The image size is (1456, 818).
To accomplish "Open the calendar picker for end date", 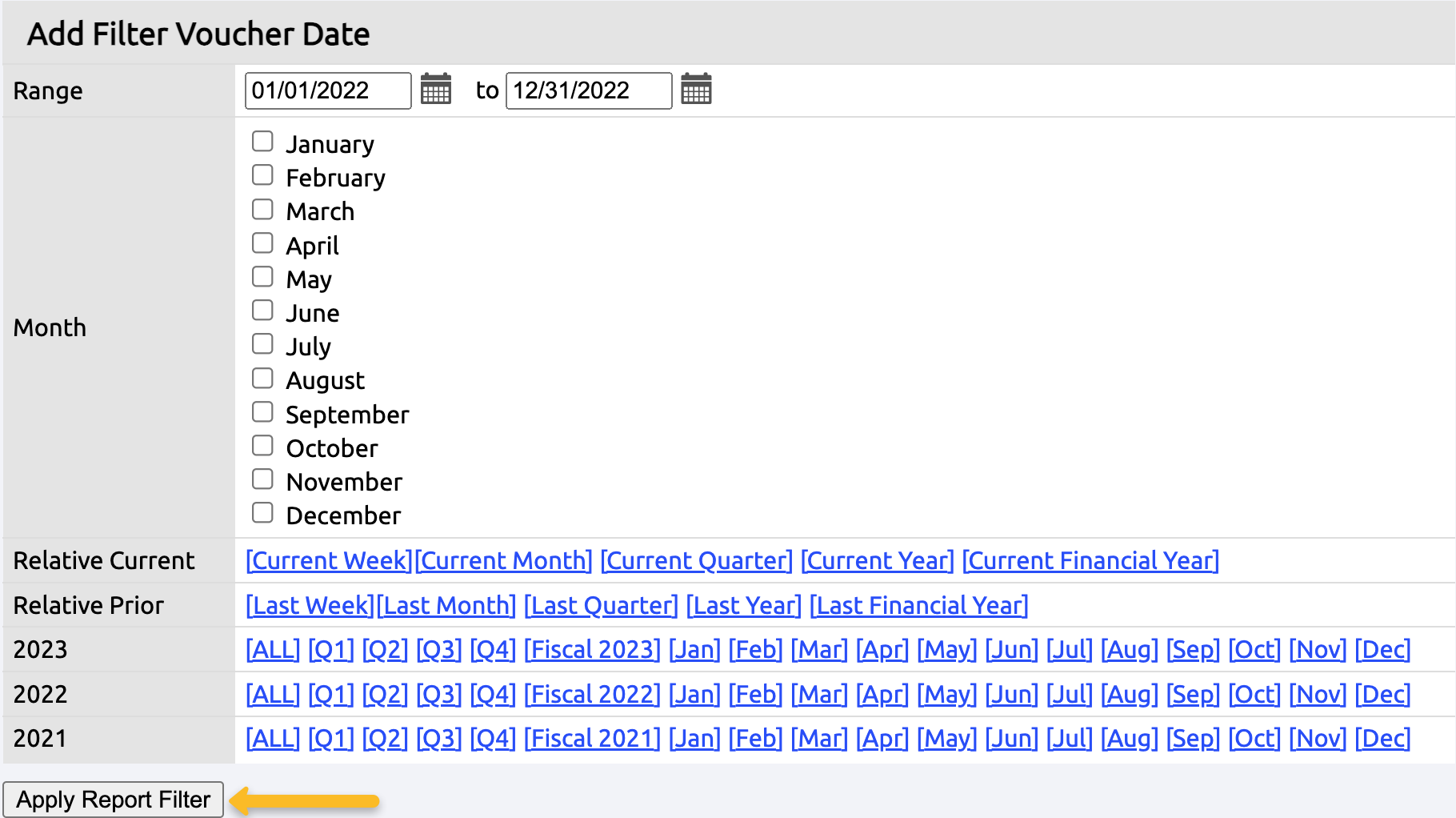I will click(x=697, y=90).
